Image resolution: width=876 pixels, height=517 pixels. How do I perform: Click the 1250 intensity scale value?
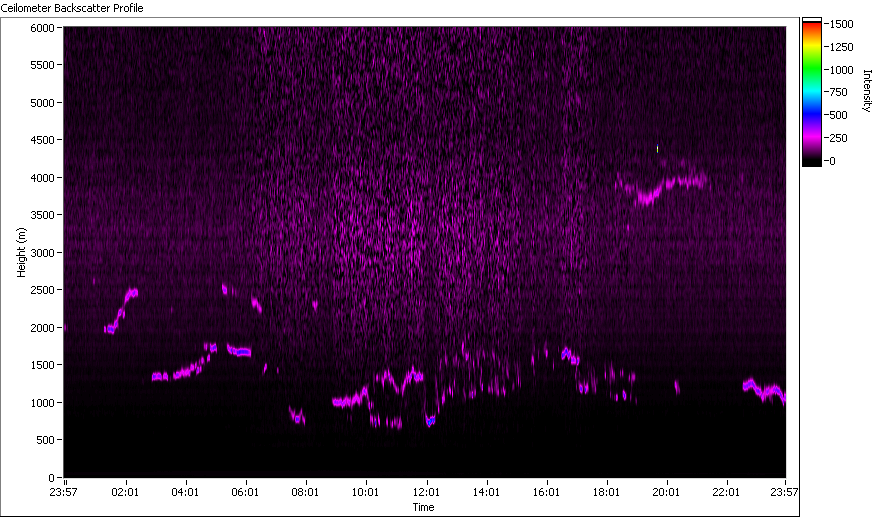841,47
